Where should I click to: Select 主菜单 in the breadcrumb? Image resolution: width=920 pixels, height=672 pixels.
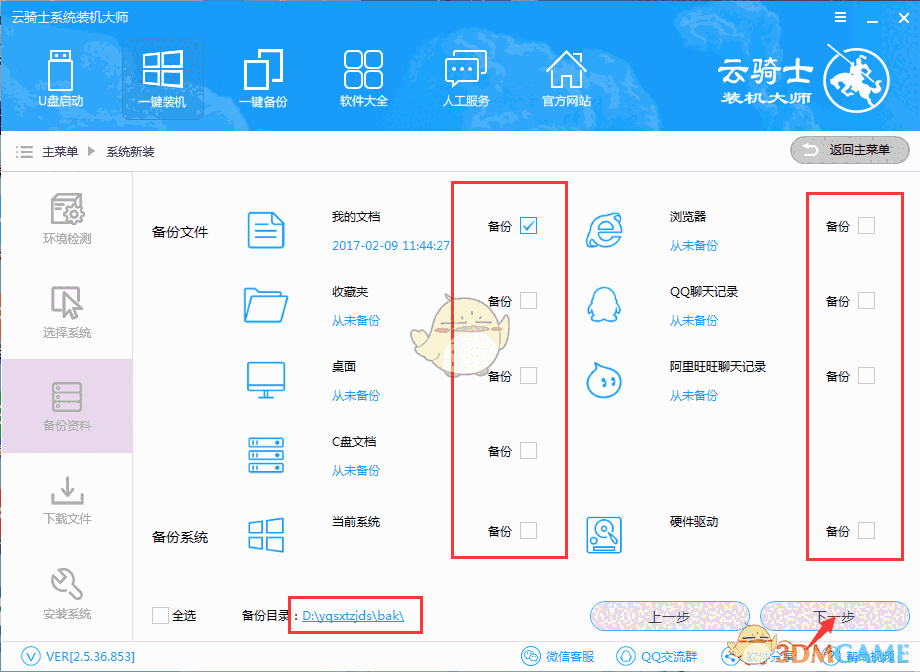[60, 152]
